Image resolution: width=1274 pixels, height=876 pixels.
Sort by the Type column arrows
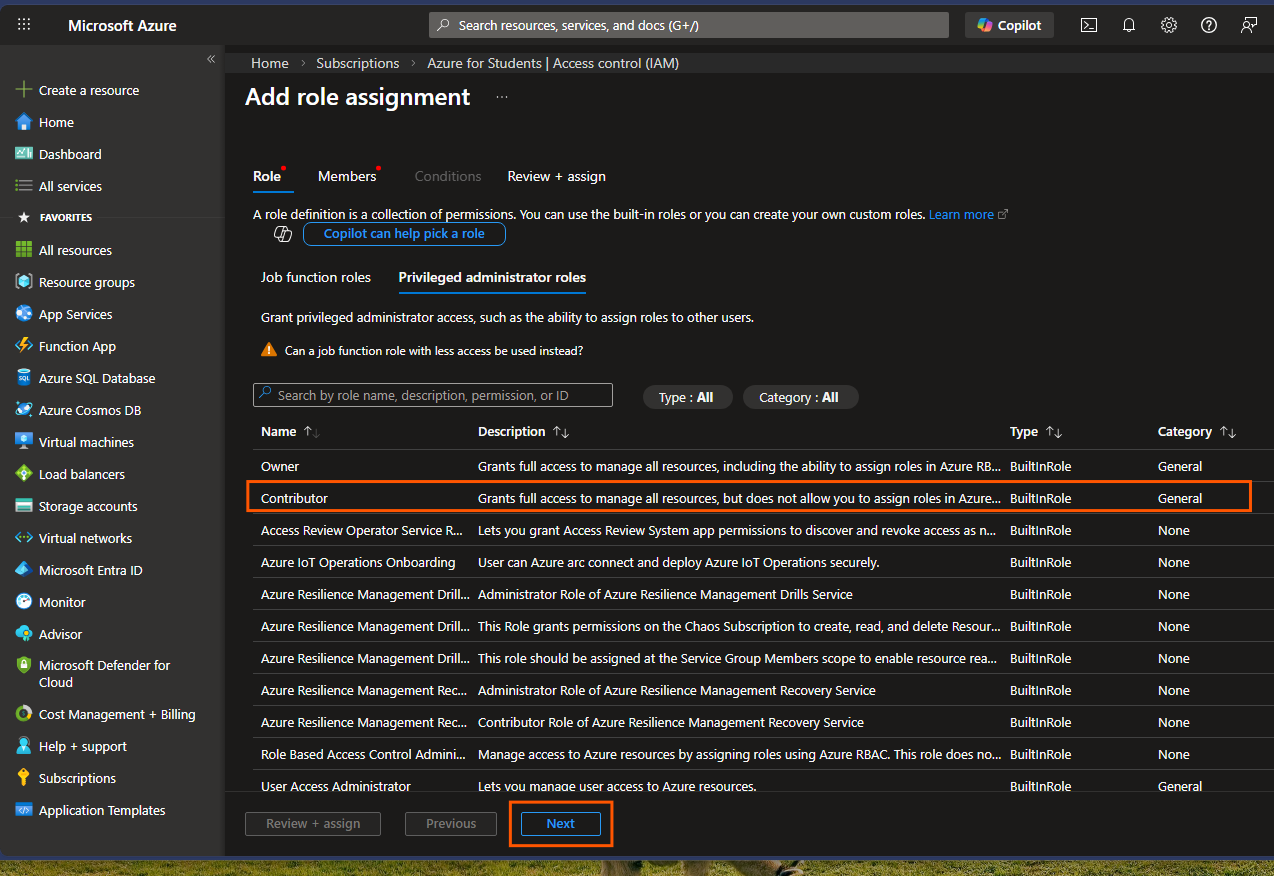point(1054,432)
